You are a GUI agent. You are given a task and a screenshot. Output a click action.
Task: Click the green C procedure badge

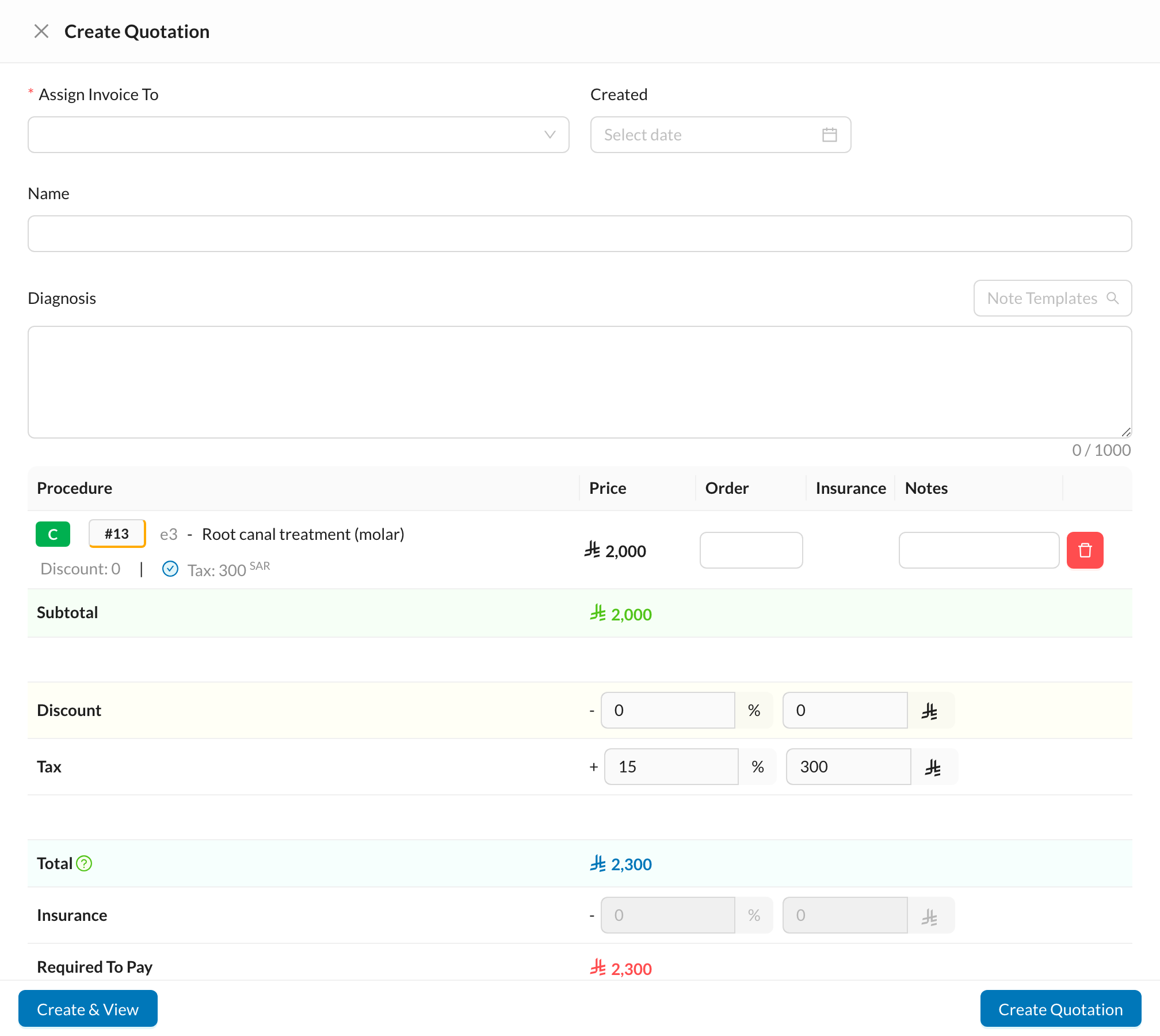[53, 534]
